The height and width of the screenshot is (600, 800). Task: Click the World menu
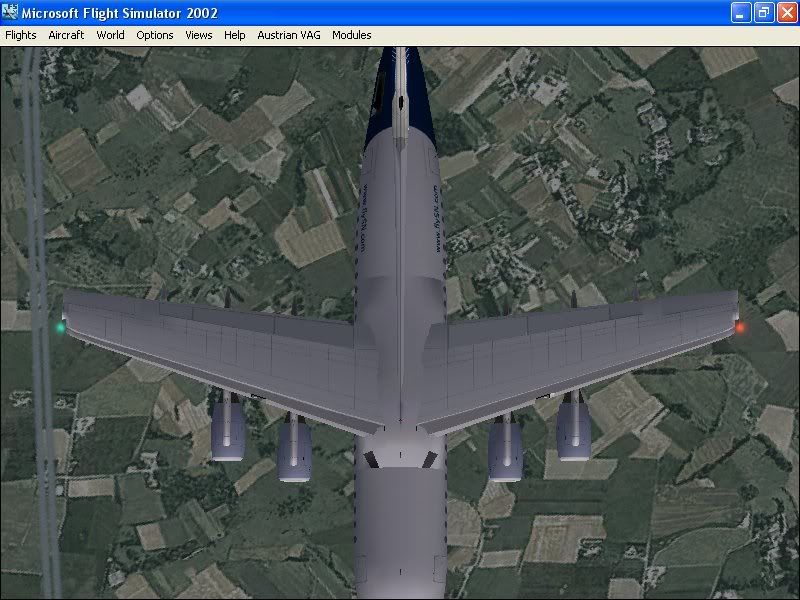(x=110, y=35)
